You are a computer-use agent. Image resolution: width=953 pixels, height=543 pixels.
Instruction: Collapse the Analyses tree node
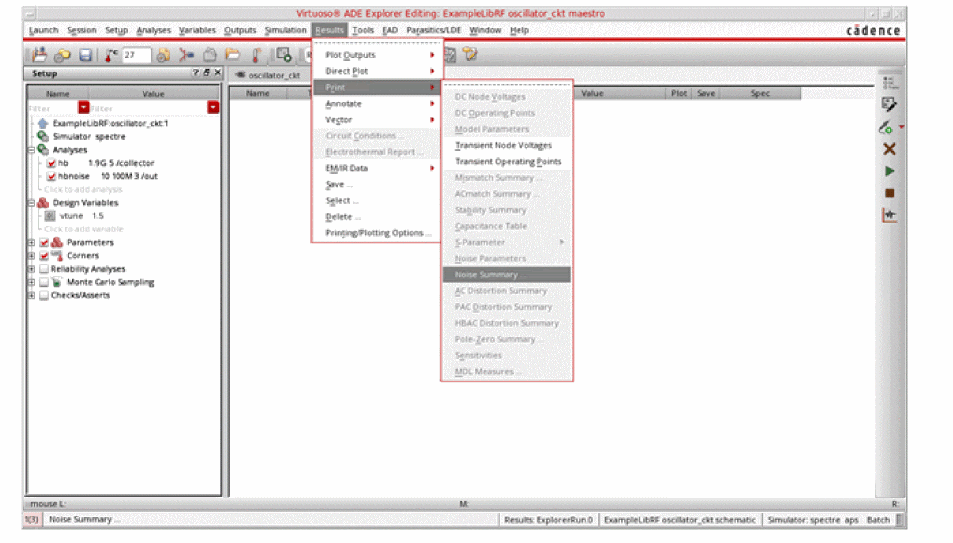pyautogui.click(x=32, y=150)
